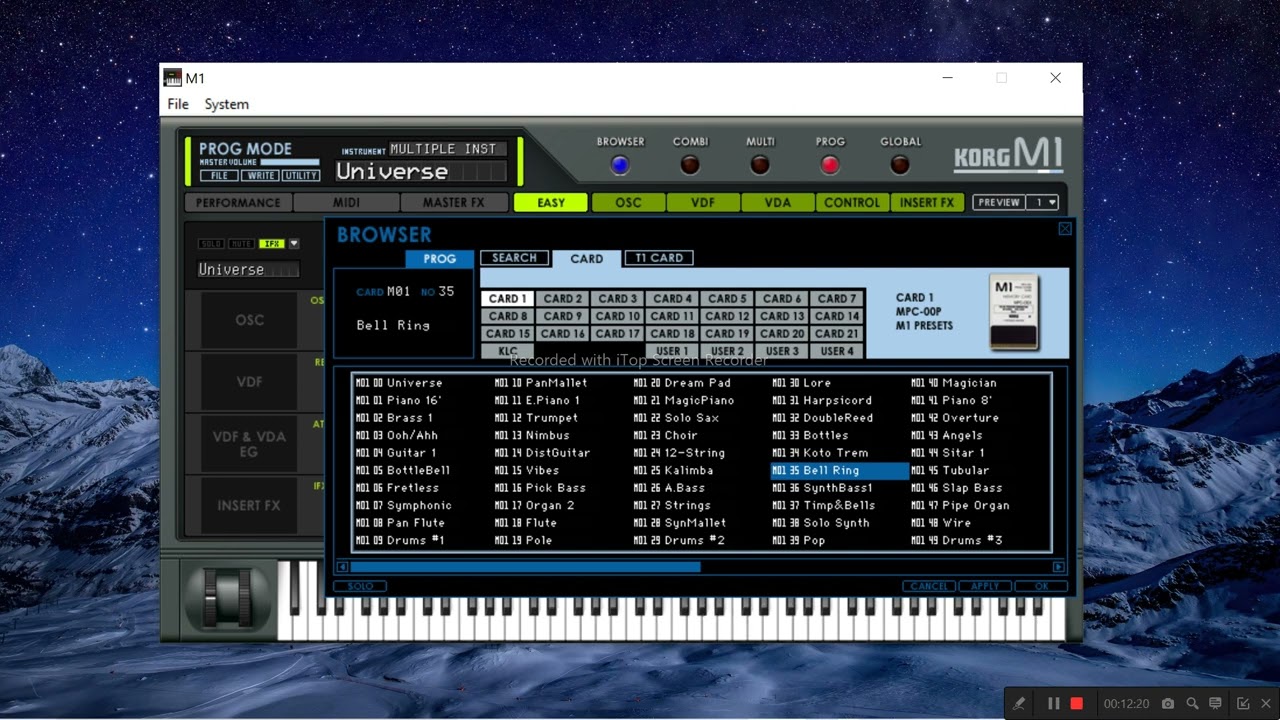Select the VDF page tab
1280x720 pixels.
[x=703, y=203]
